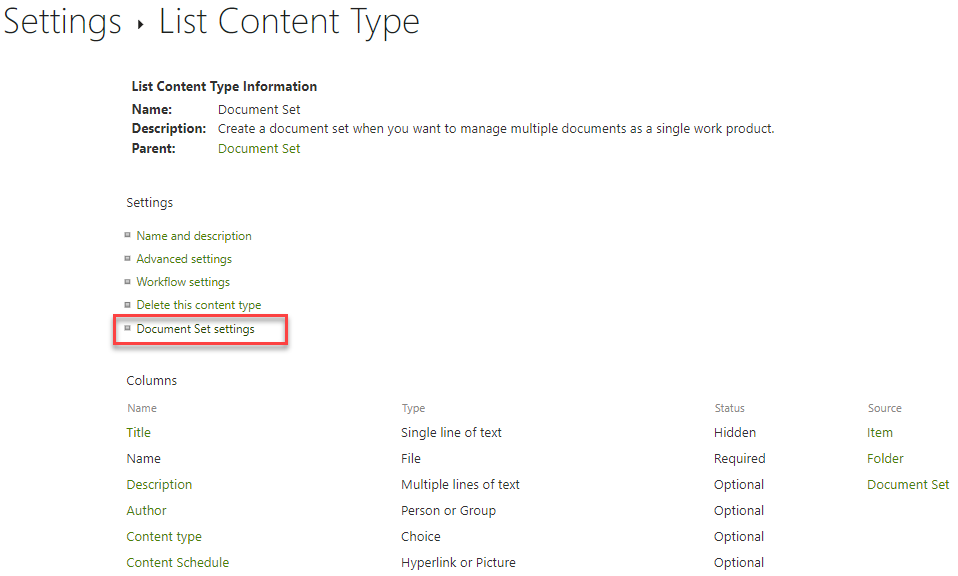Viewport: 958px width, 576px height.
Task: Click the Document Set parent link
Action: [x=258, y=148]
